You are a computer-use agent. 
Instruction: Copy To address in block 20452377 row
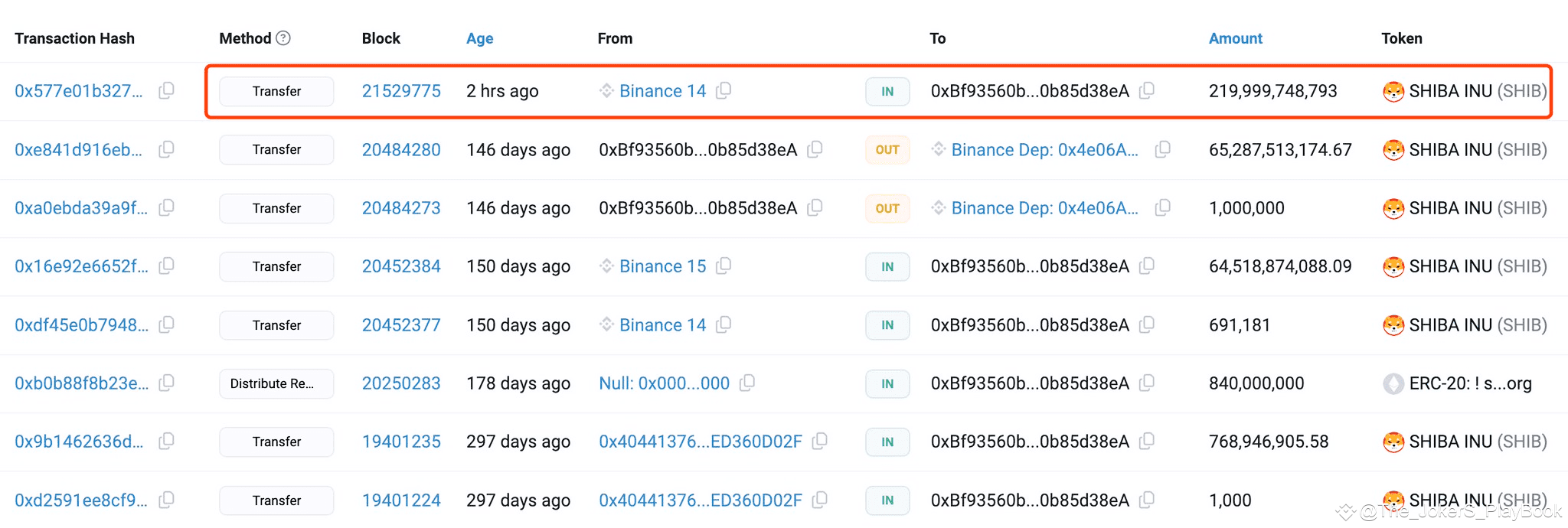1146,324
